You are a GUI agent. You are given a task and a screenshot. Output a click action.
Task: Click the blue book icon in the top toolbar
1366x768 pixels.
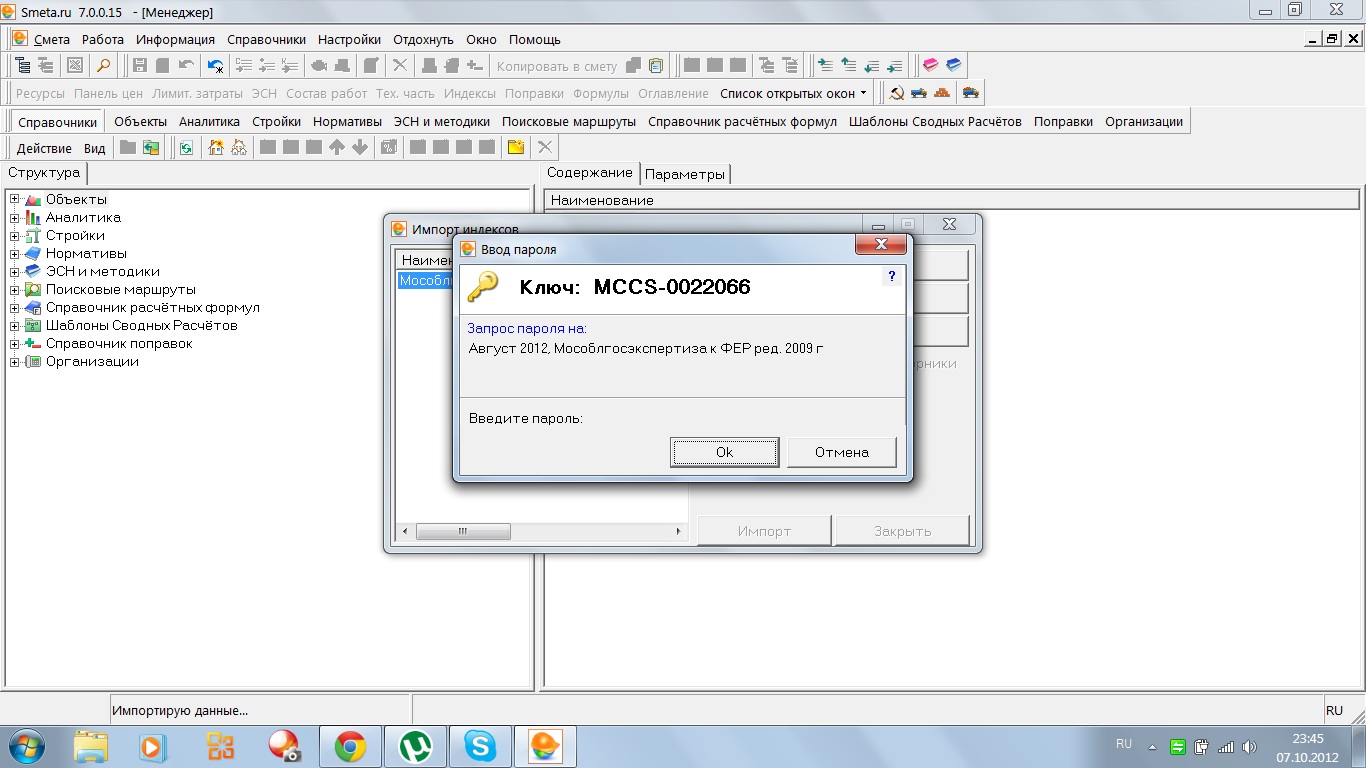[x=953, y=66]
